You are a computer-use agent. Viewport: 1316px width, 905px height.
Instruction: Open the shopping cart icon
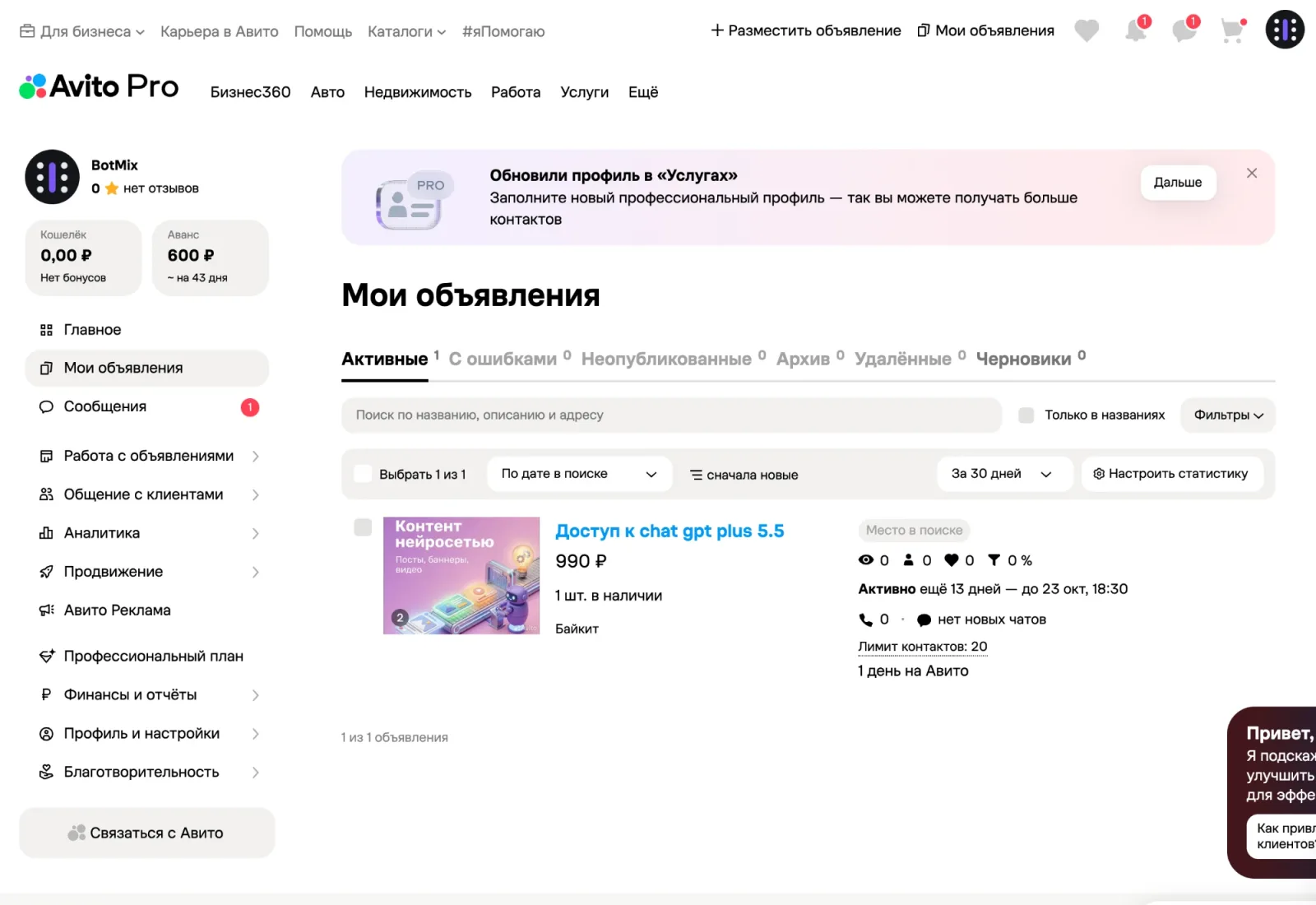coord(1233,30)
